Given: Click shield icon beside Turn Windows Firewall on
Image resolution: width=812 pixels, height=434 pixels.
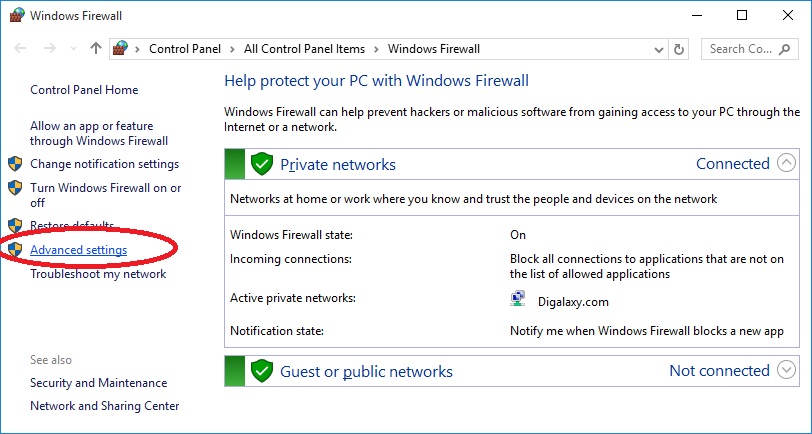Looking at the screenshot, I should [x=15, y=188].
